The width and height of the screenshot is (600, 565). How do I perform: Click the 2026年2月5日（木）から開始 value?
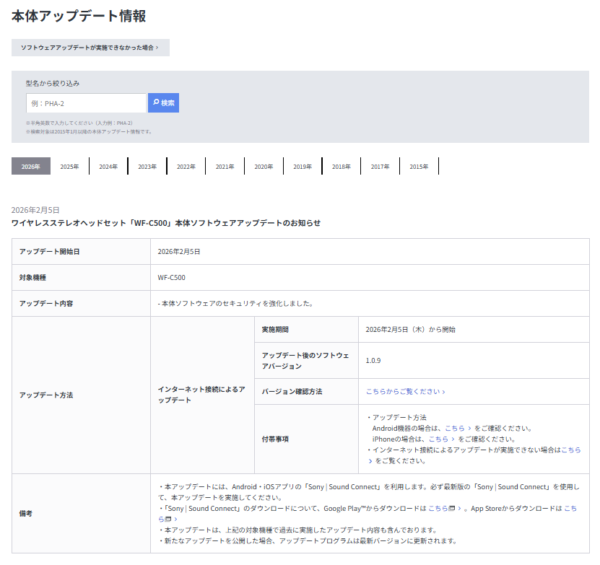tap(410, 329)
